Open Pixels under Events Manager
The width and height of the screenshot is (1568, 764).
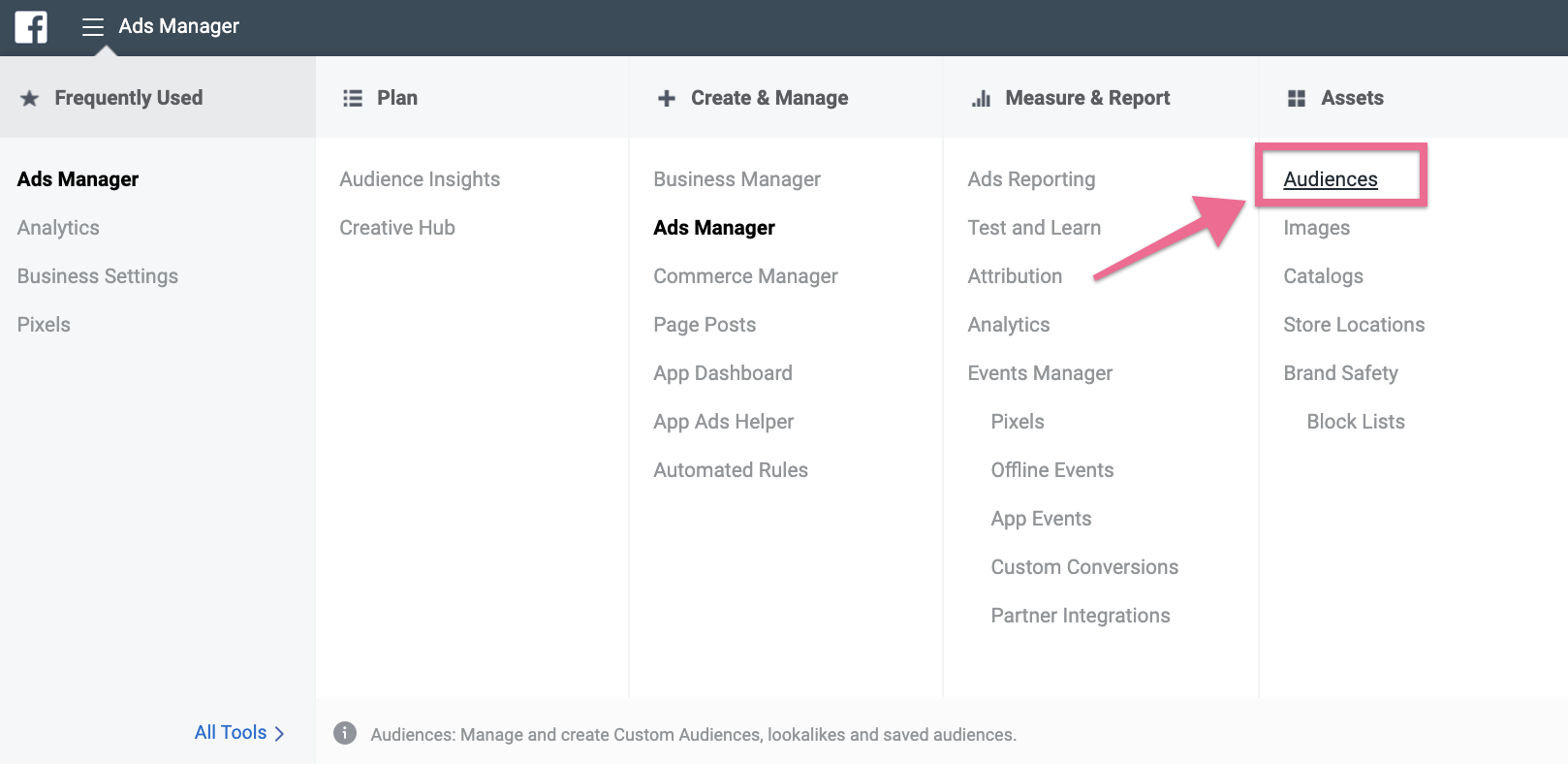[1018, 422]
